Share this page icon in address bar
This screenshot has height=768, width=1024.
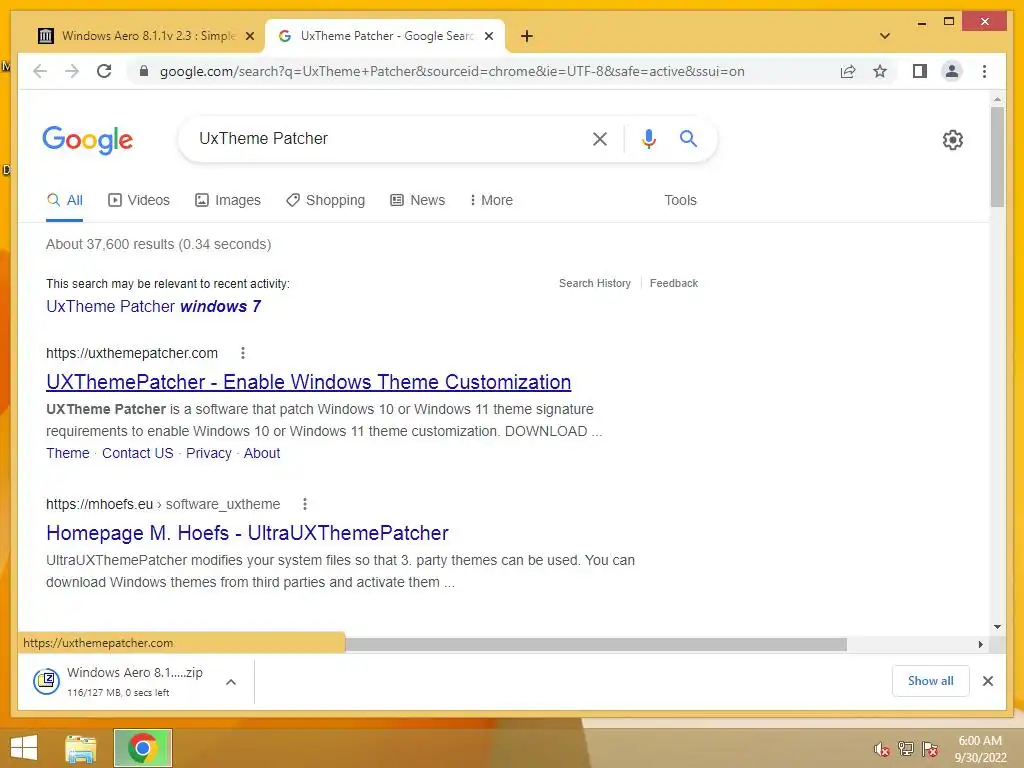tap(848, 71)
